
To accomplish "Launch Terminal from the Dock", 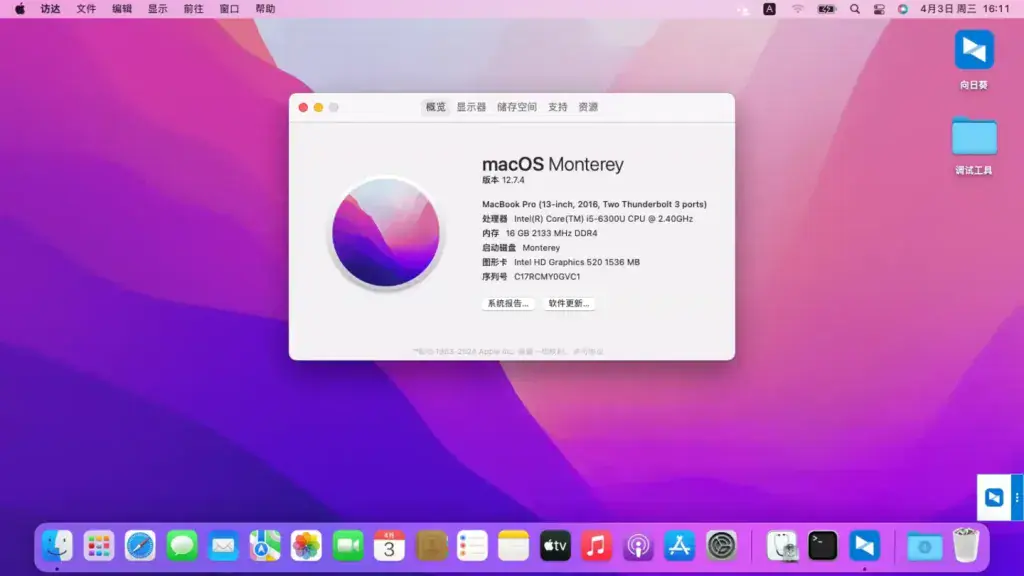I will point(823,545).
